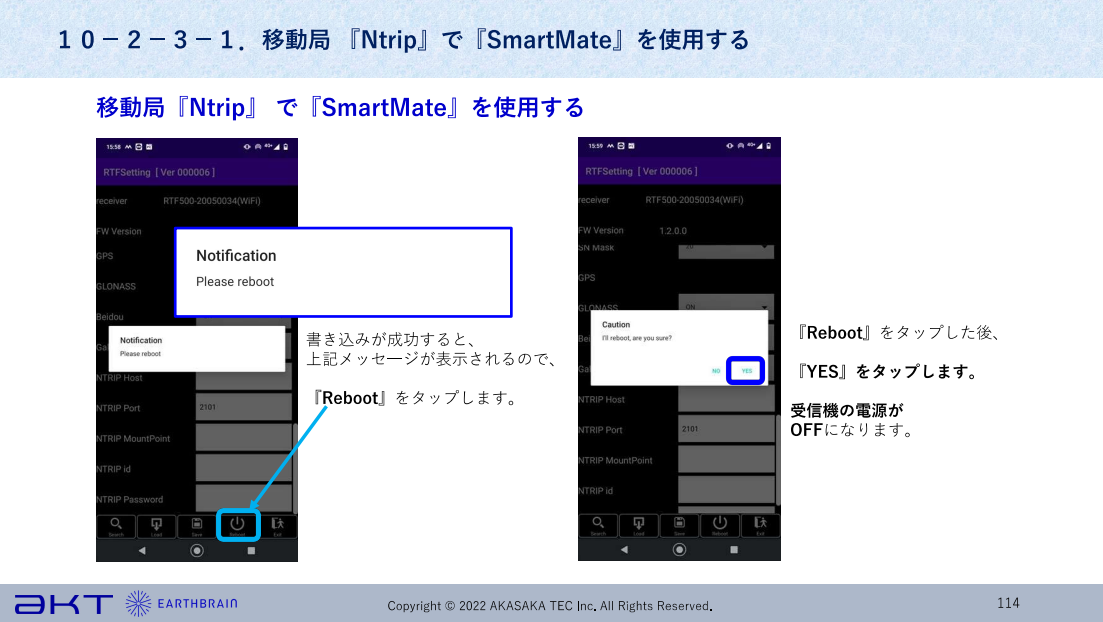Image resolution: width=1103 pixels, height=622 pixels.
Task: Click the AKT logo in footer
Action: click(x=64, y=604)
